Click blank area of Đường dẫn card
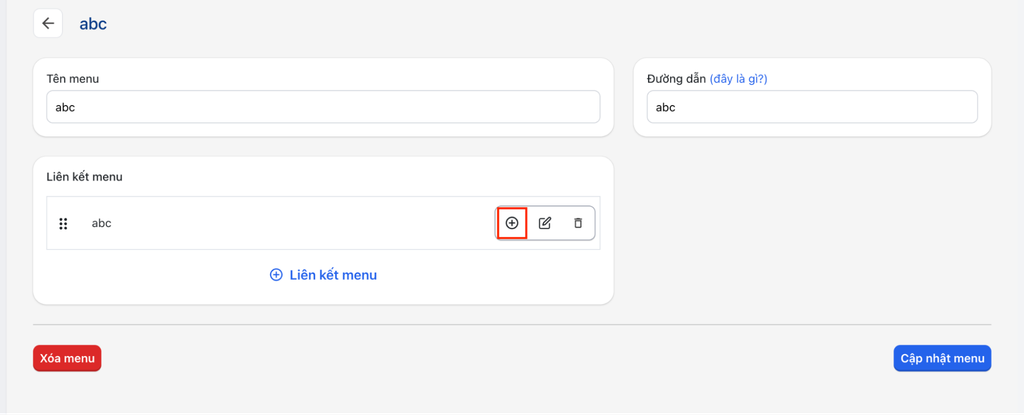1024x415 pixels. pos(880,79)
